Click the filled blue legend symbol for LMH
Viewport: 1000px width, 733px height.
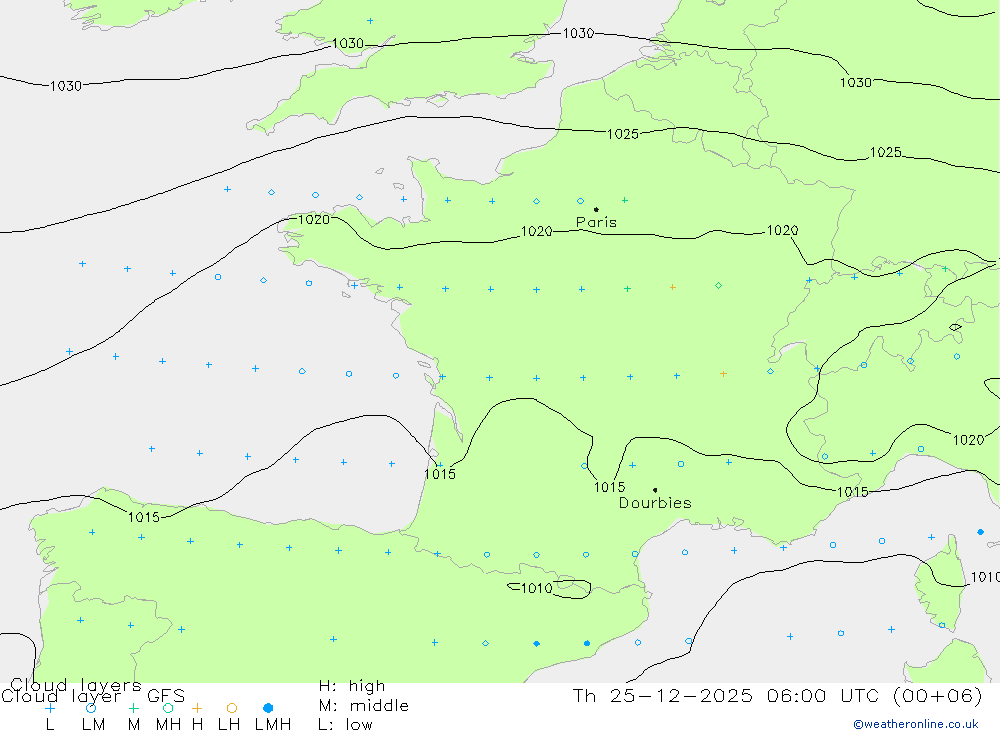point(268,708)
